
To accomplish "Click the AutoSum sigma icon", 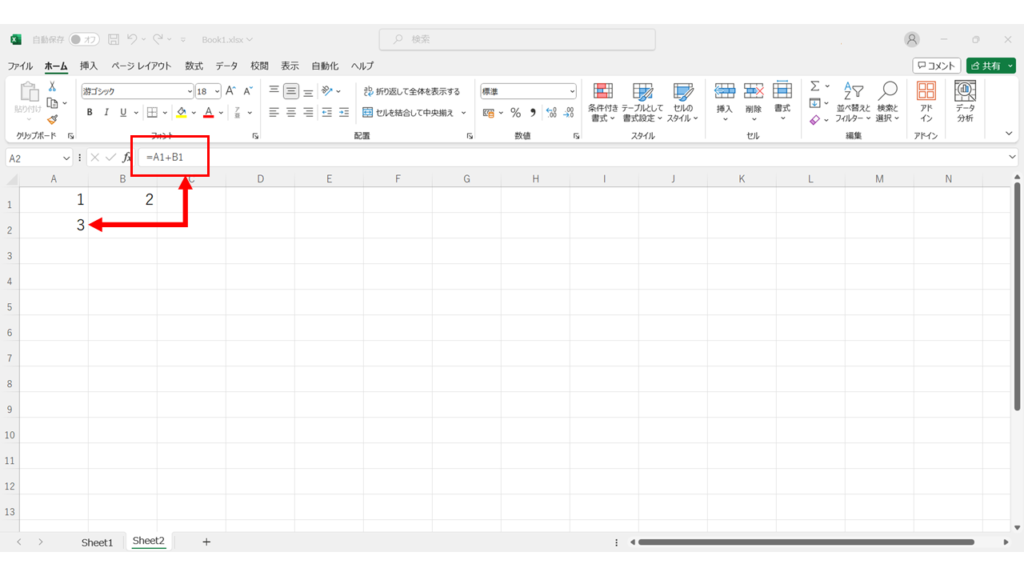I will pos(814,86).
